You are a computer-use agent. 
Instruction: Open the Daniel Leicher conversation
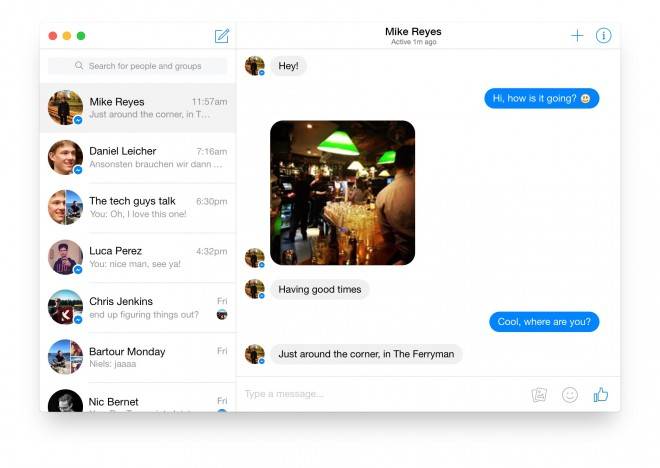tap(138, 158)
